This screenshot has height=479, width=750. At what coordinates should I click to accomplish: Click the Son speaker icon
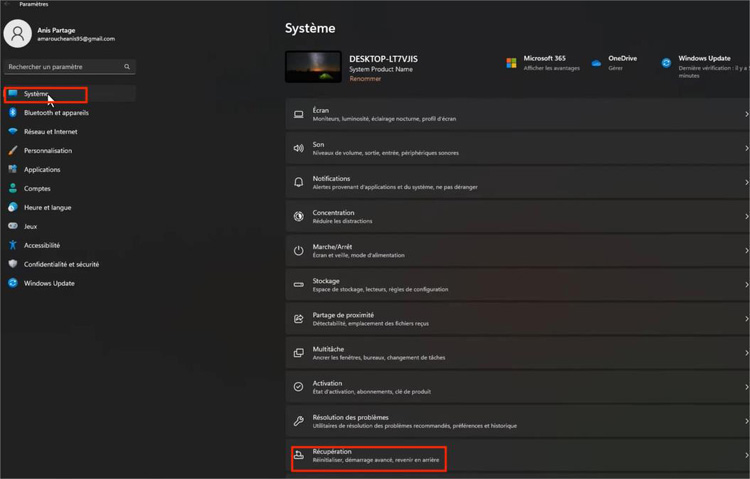coord(298,148)
